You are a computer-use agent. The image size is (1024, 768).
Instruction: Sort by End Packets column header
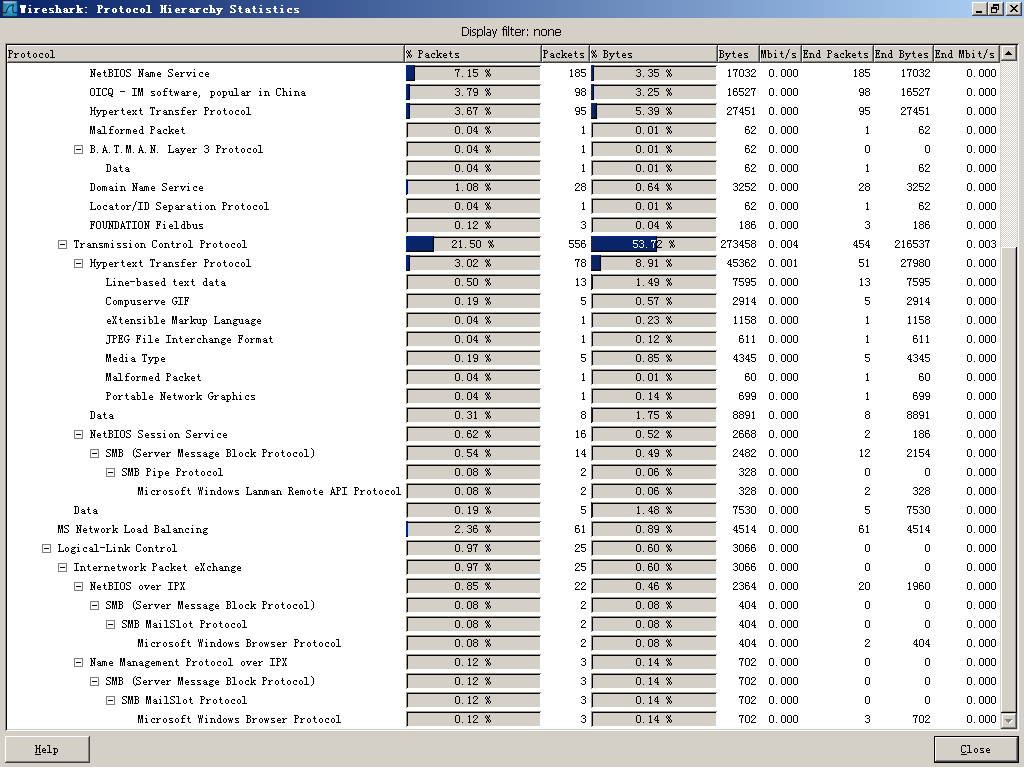(x=836, y=54)
